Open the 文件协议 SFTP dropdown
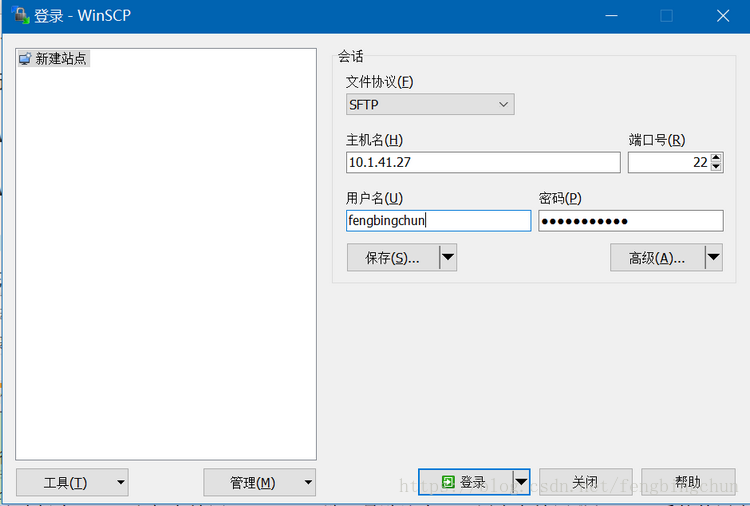This screenshot has height=506, width=750. [x=430, y=104]
